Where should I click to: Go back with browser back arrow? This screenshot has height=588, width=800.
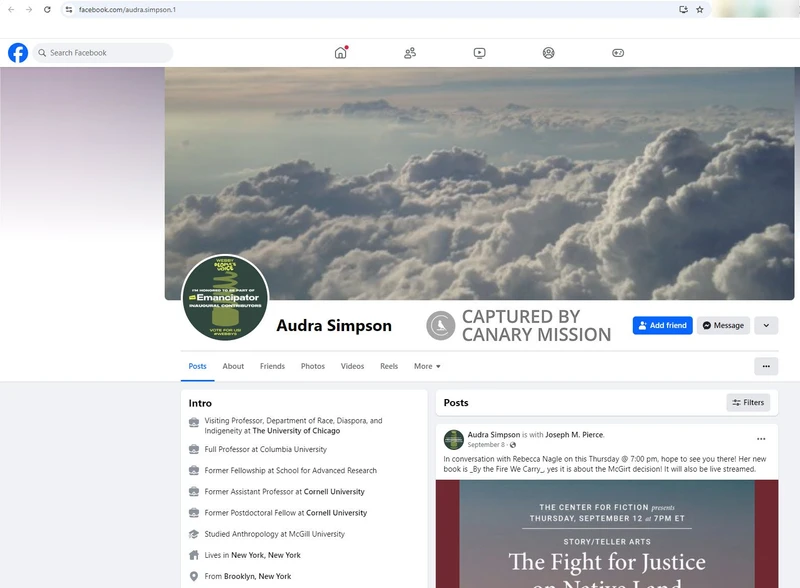11,9
